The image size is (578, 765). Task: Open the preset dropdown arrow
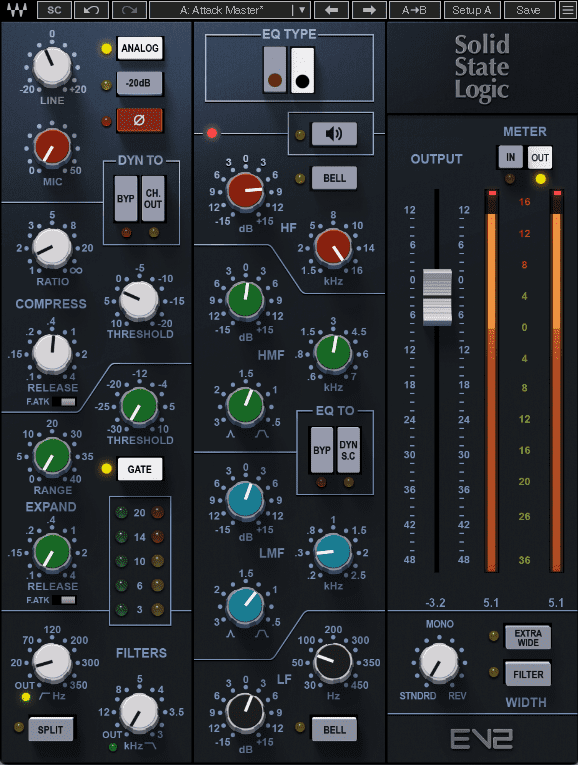pyautogui.click(x=302, y=10)
